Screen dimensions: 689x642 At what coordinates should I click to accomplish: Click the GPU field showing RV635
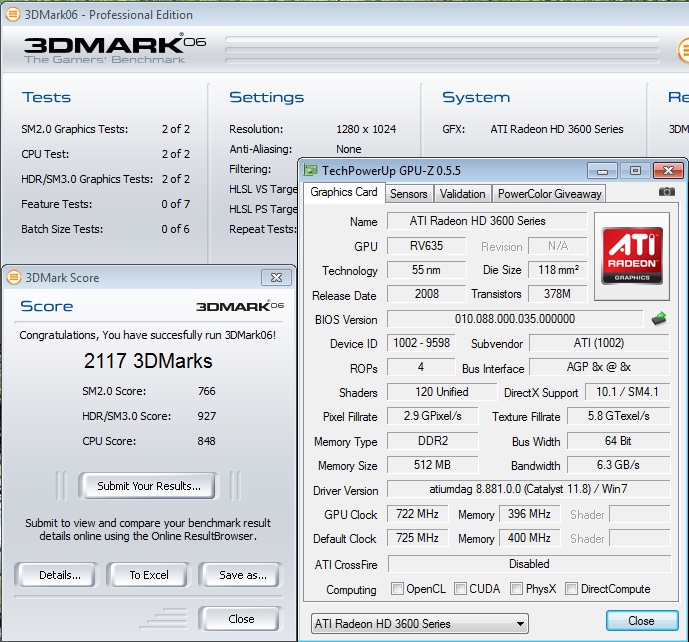tap(426, 246)
